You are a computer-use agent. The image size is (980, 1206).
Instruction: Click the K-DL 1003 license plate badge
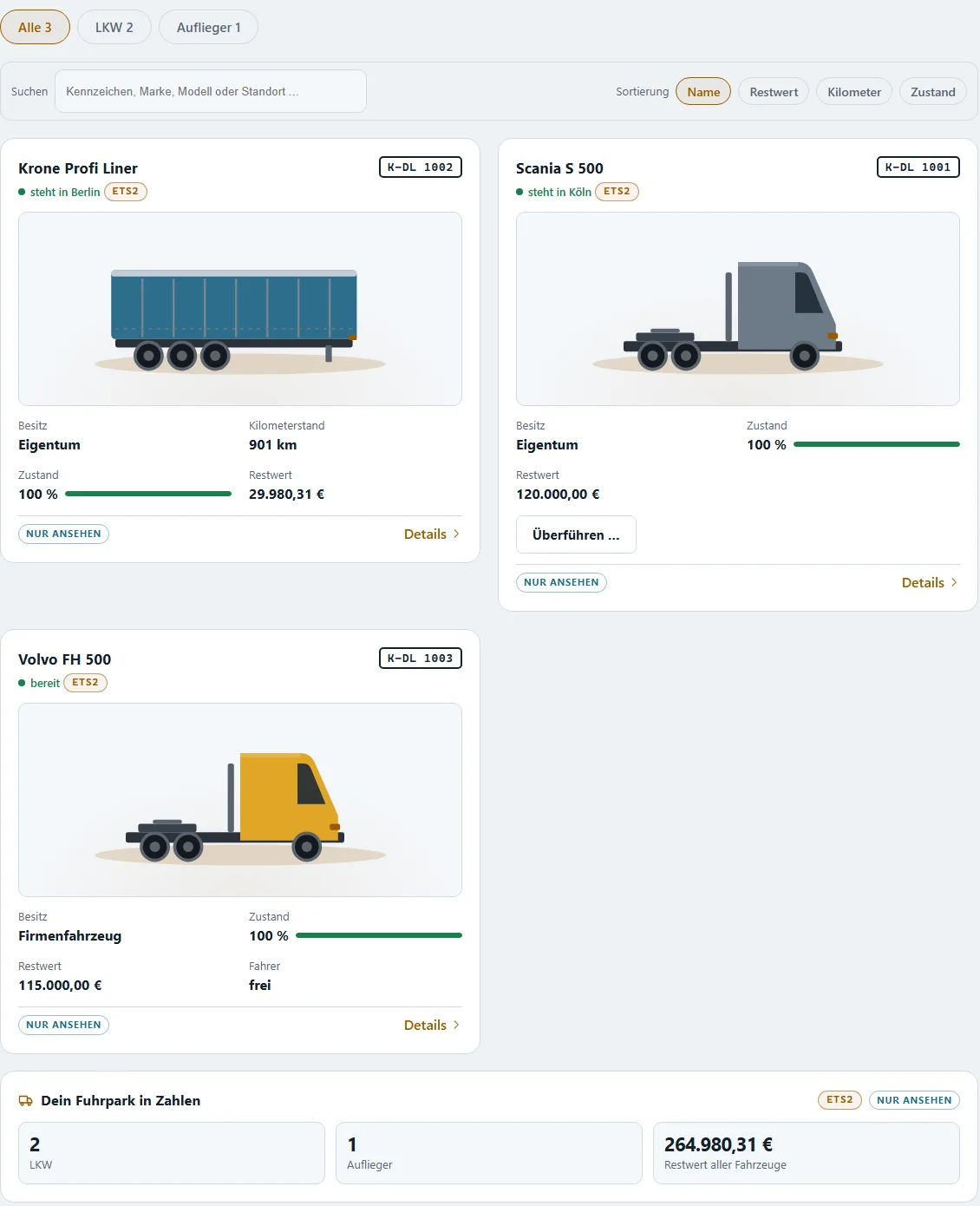click(421, 659)
